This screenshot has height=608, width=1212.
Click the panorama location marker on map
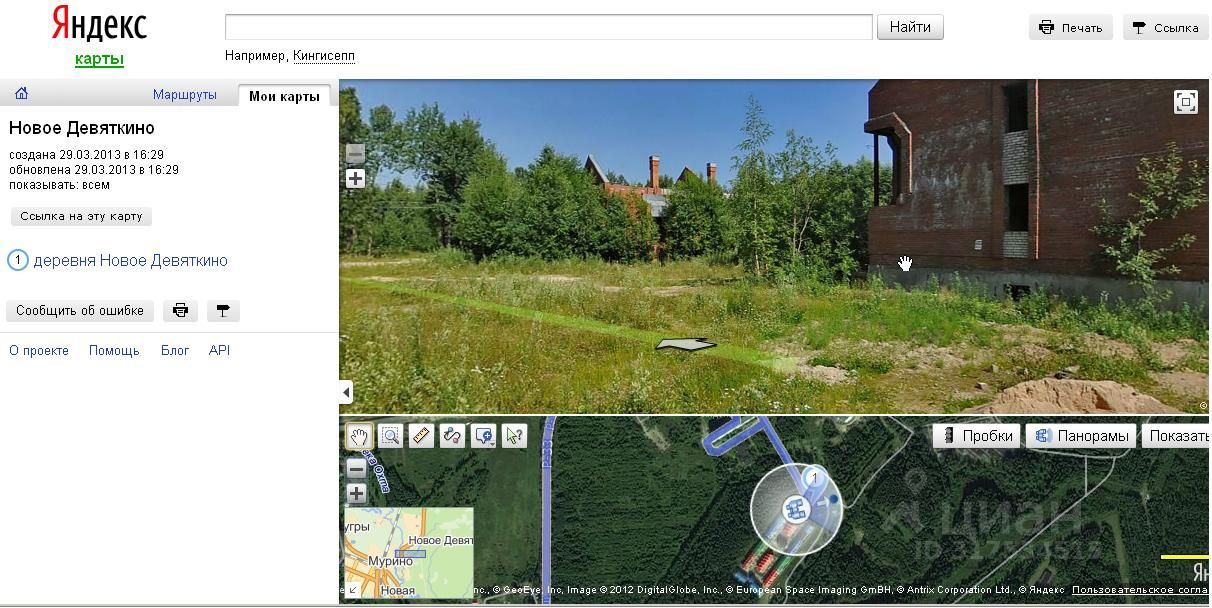(x=796, y=510)
